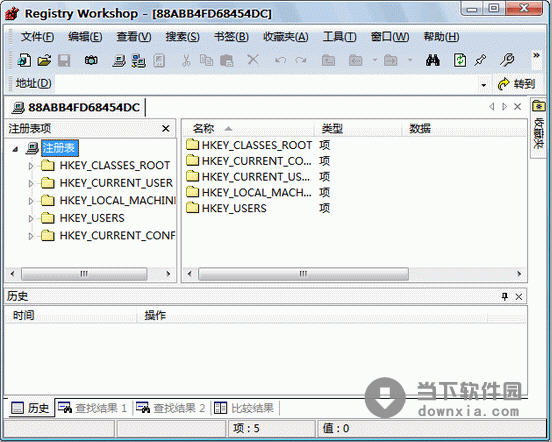Go to next document tab arrow
The image size is (552, 442).
[504, 106]
